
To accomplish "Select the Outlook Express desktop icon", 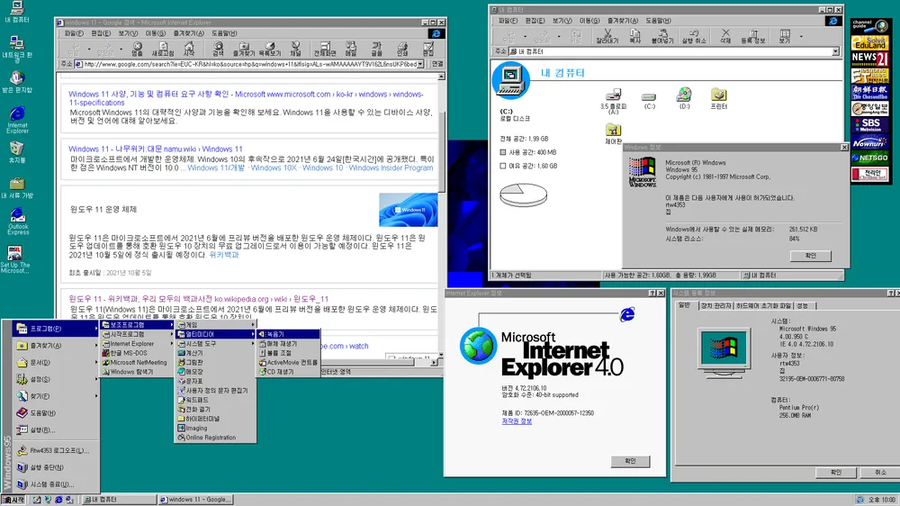I will [18, 221].
